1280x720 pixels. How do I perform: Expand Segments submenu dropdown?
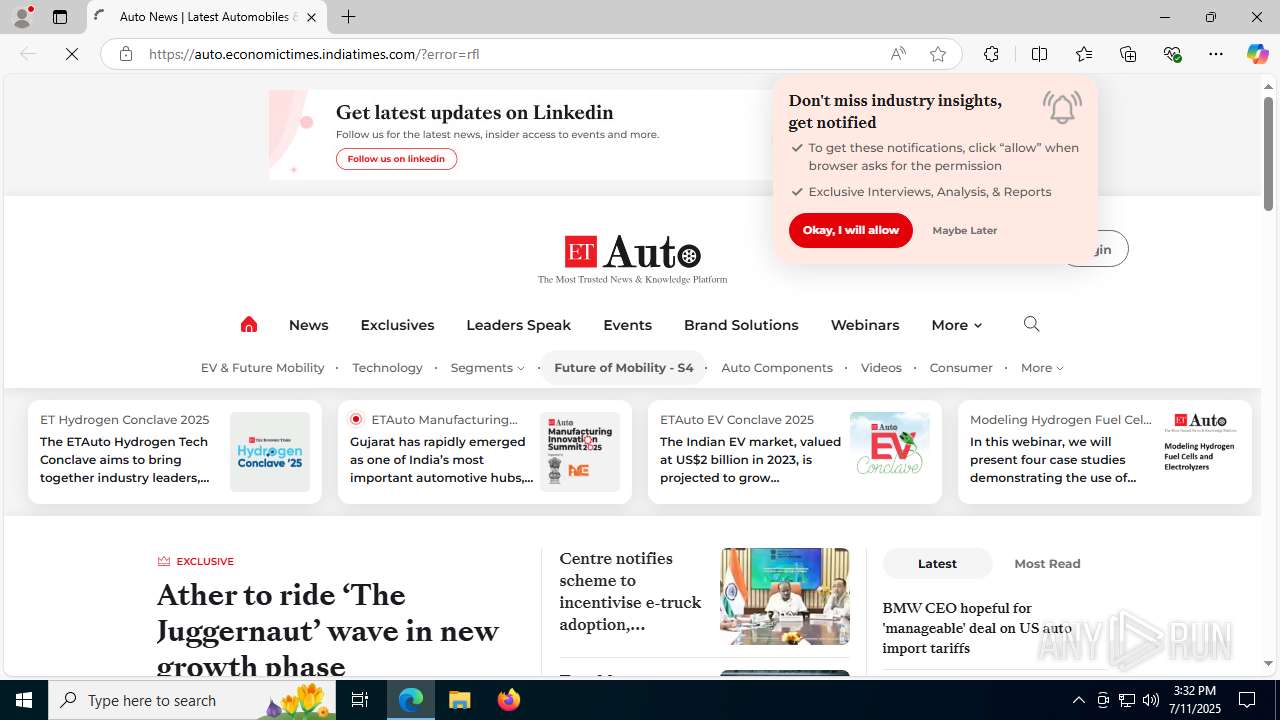point(487,368)
